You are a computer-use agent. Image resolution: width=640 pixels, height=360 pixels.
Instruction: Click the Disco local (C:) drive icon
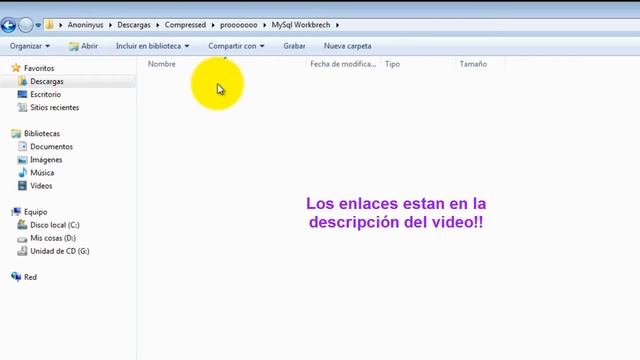click(x=22, y=224)
